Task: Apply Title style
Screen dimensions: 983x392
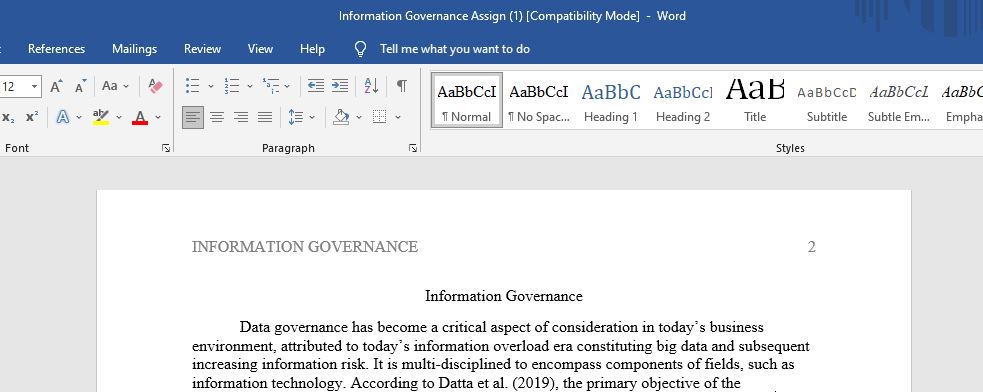Action: [x=755, y=100]
